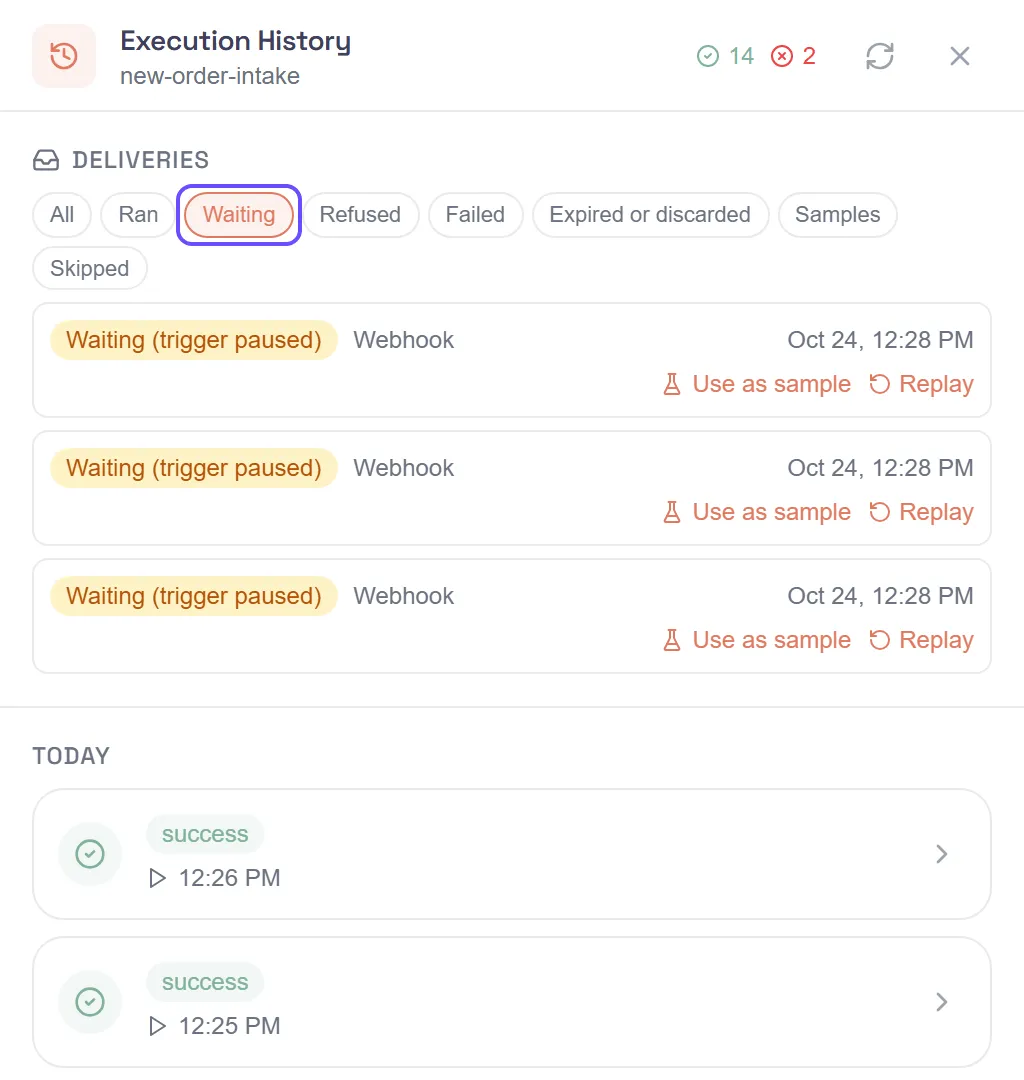Image resolution: width=1024 pixels, height=1080 pixels.
Task: Filter deliveries by Refused
Action: click(x=360, y=214)
